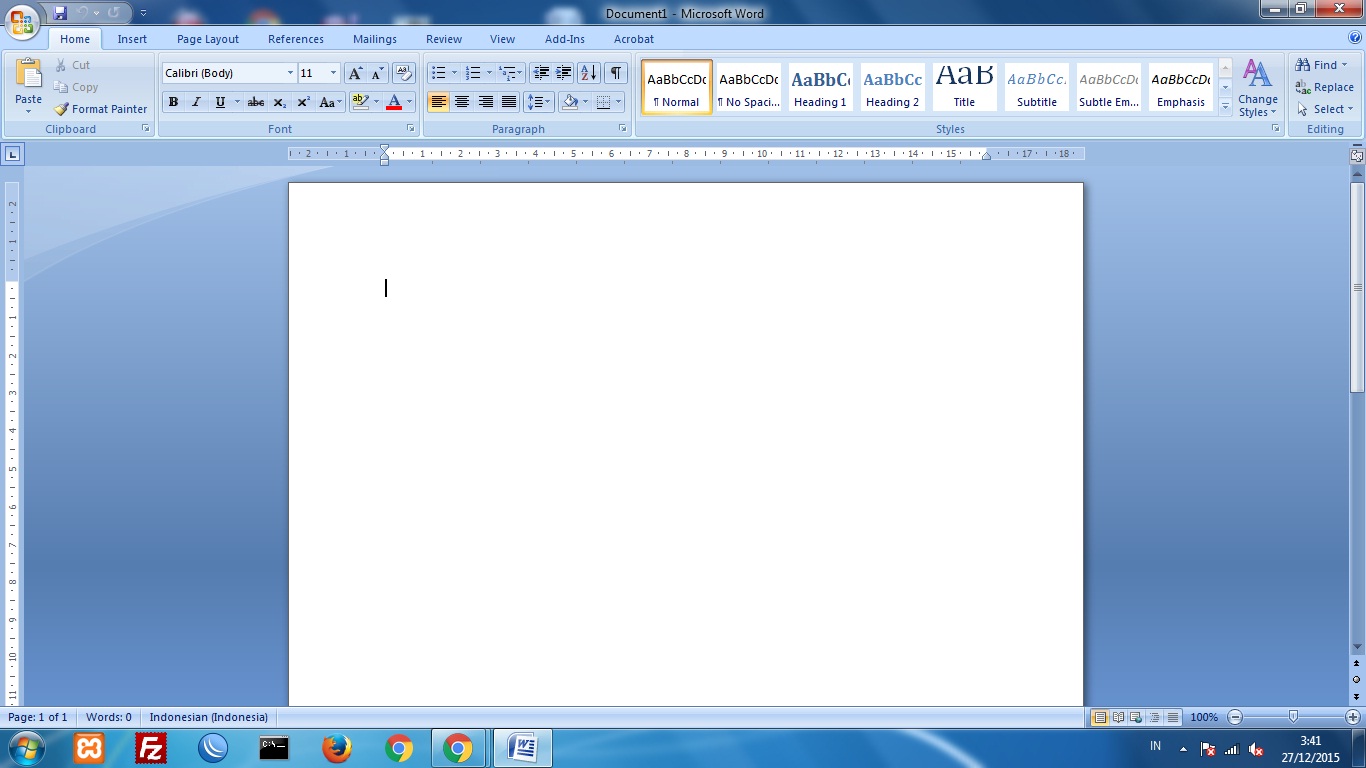Screen dimensions: 1366x768
Task: Click the tab selector at ruler corner
Action: tap(12, 154)
